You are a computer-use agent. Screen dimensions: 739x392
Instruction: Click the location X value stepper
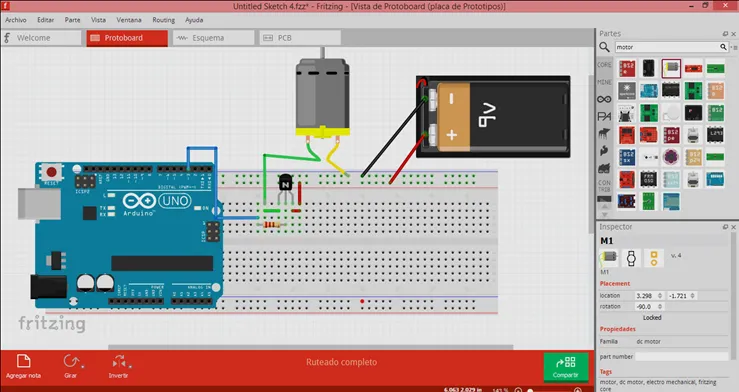click(x=649, y=295)
